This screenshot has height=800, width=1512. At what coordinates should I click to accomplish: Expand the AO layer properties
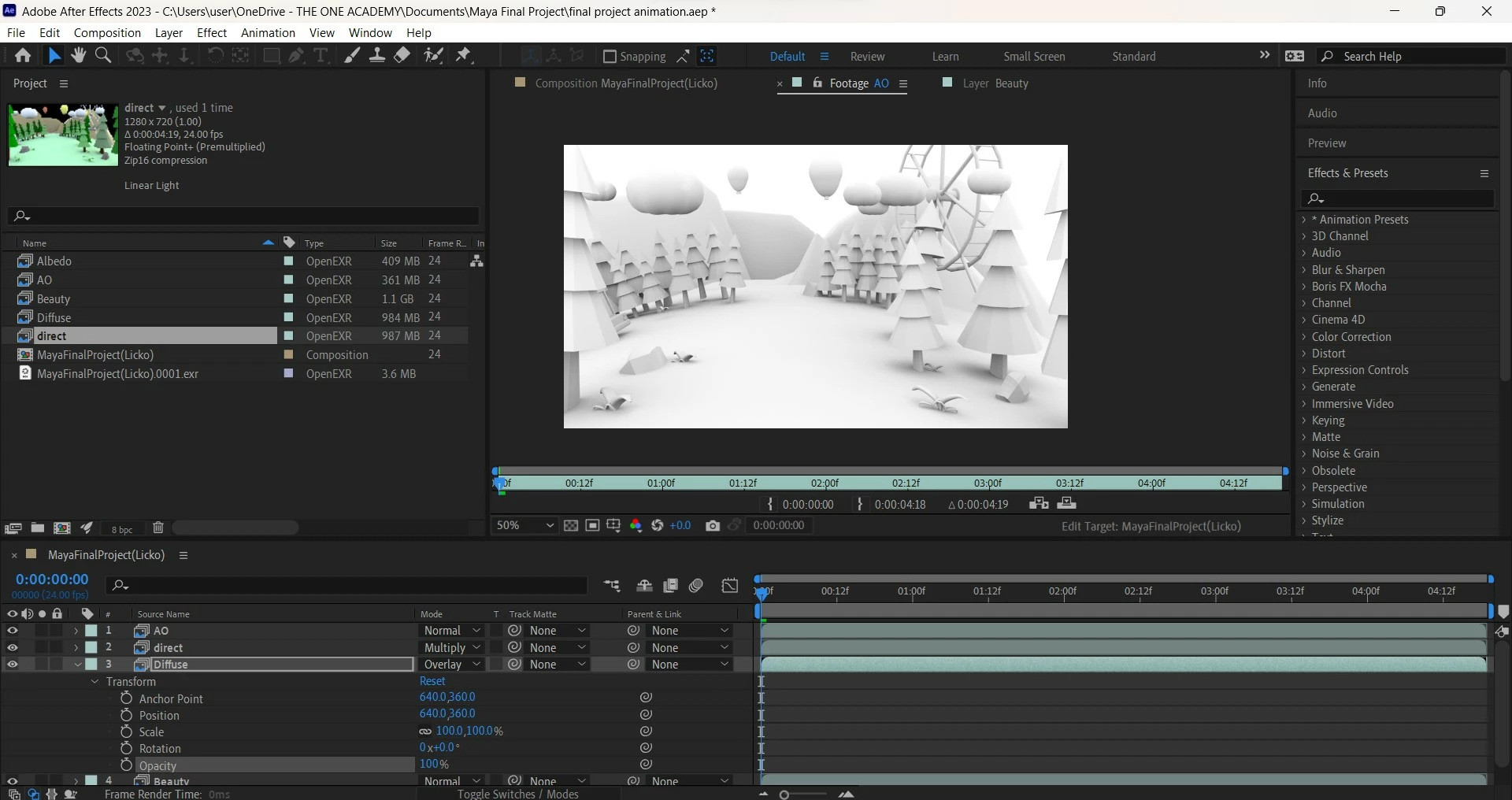(x=76, y=631)
